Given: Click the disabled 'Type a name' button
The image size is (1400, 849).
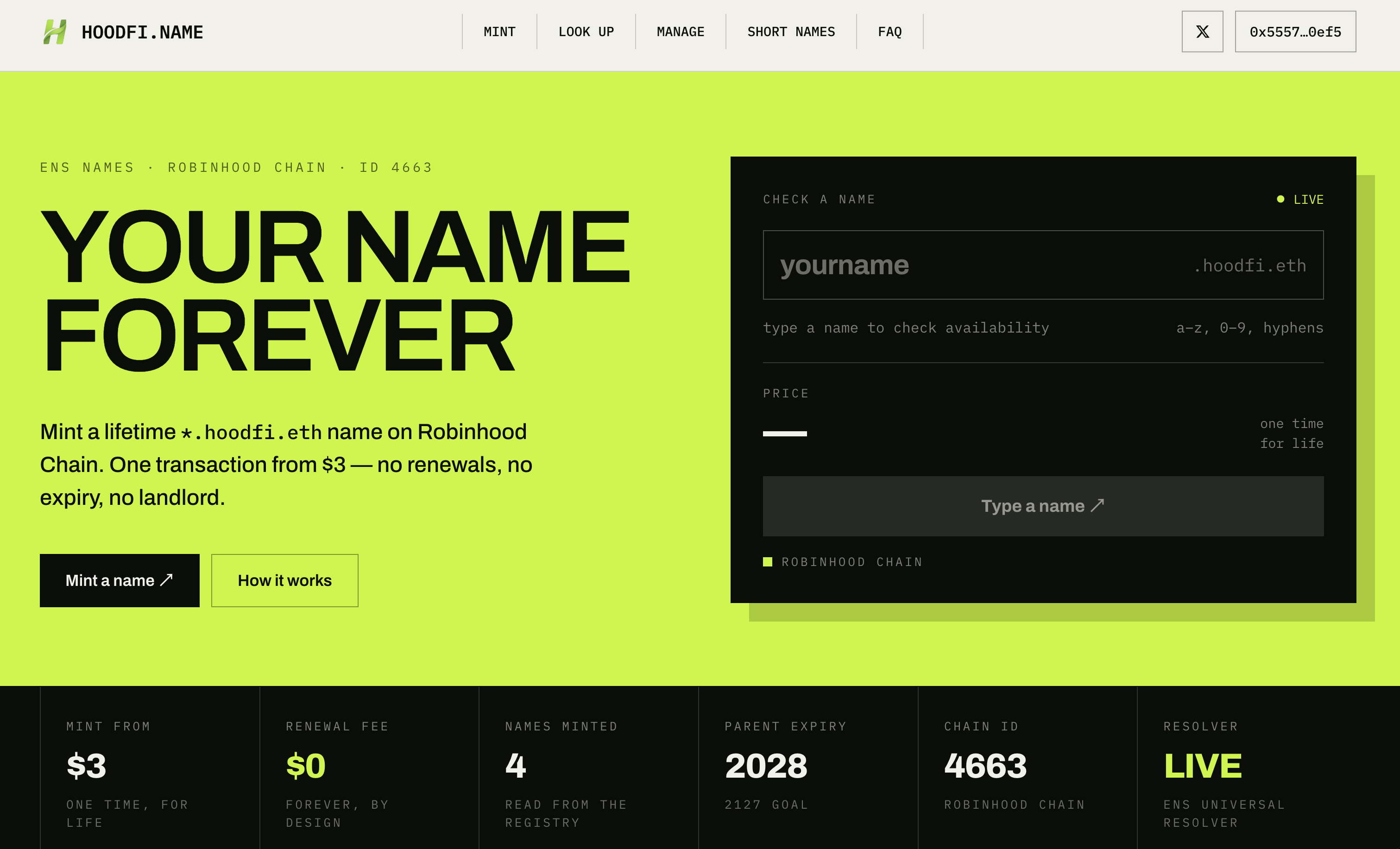Looking at the screenshot, I should coord(1043,506).
